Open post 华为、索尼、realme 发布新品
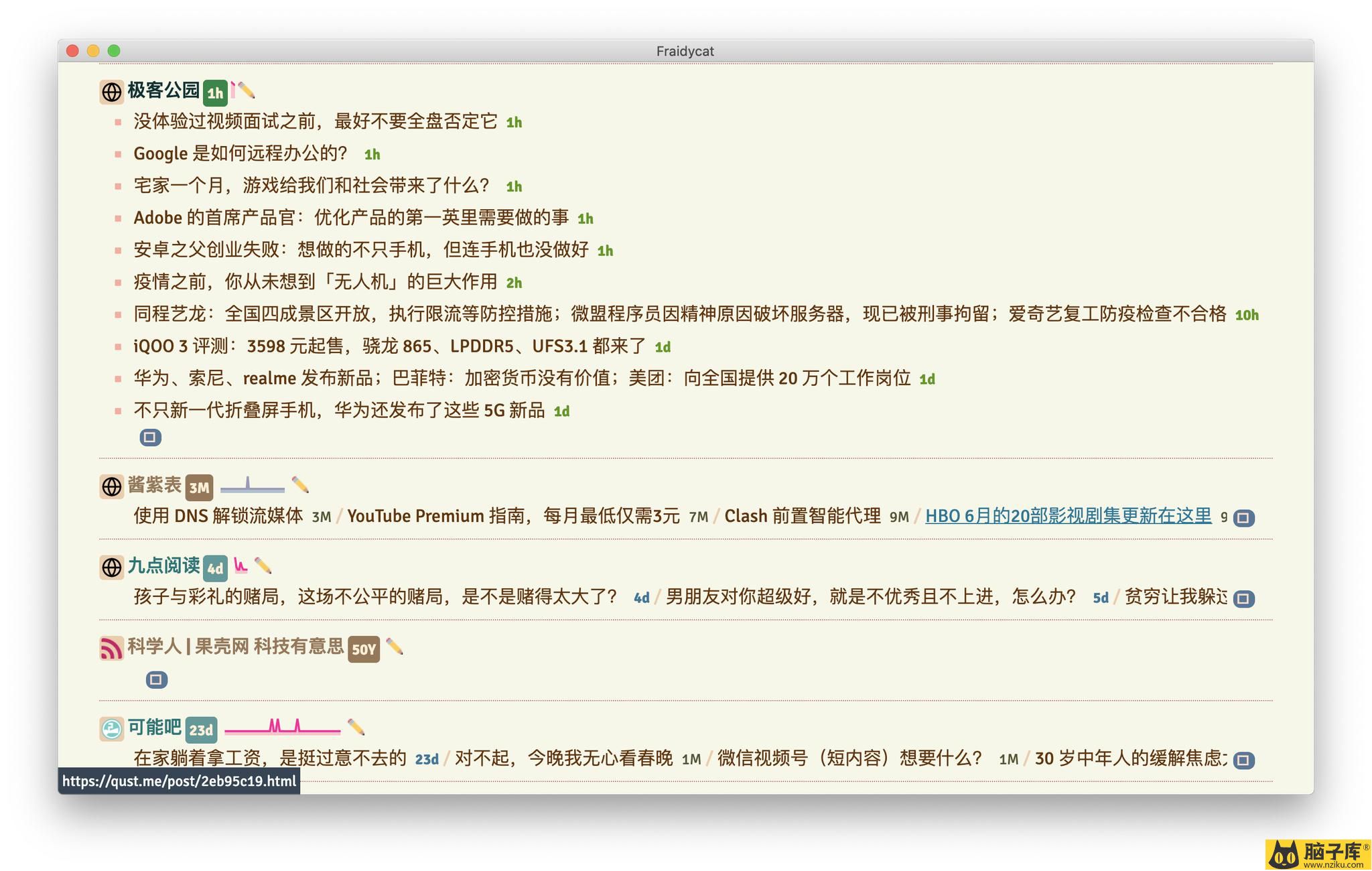Viewport: 1372px width, 871px height. pyautogui.click(x=523, y=379)
